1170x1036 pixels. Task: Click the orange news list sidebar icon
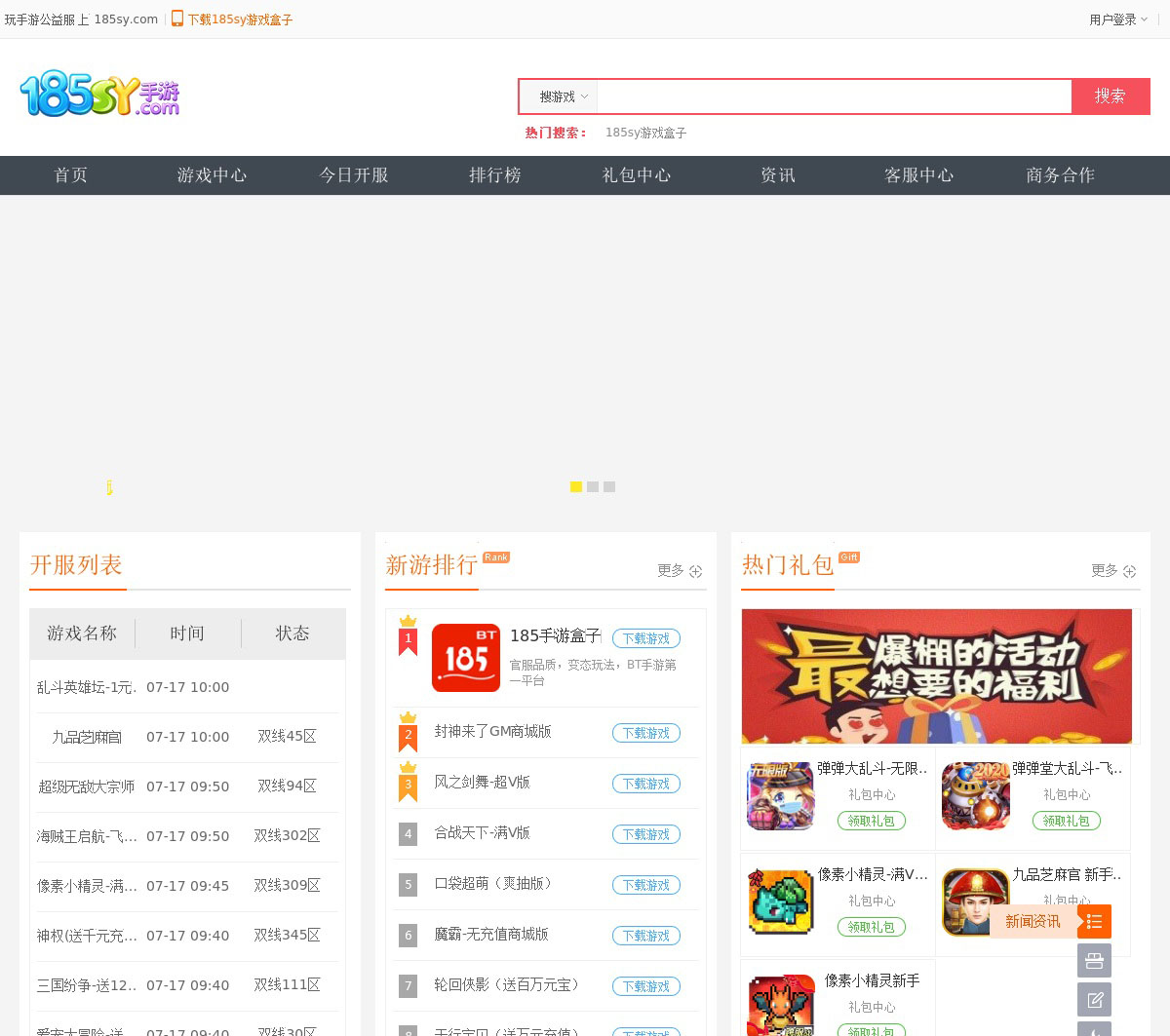click(1094, 921)
